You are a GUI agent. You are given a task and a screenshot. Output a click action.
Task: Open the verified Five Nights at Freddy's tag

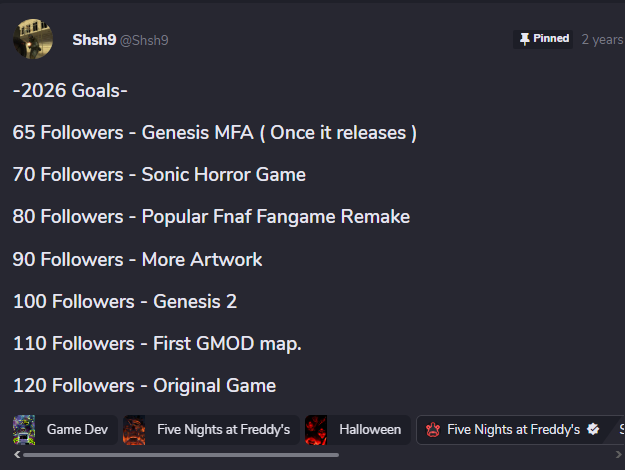tap(513, 430)
